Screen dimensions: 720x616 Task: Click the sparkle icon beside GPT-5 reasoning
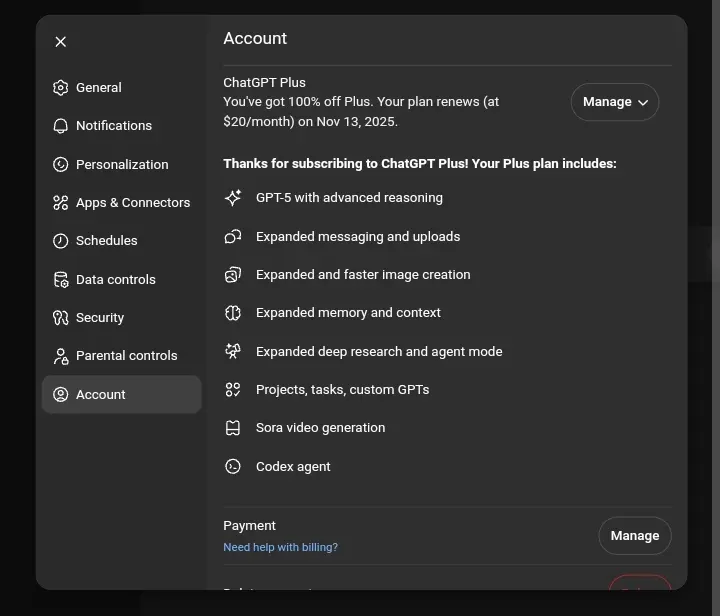pyautogui.click(x=233, y=198)
